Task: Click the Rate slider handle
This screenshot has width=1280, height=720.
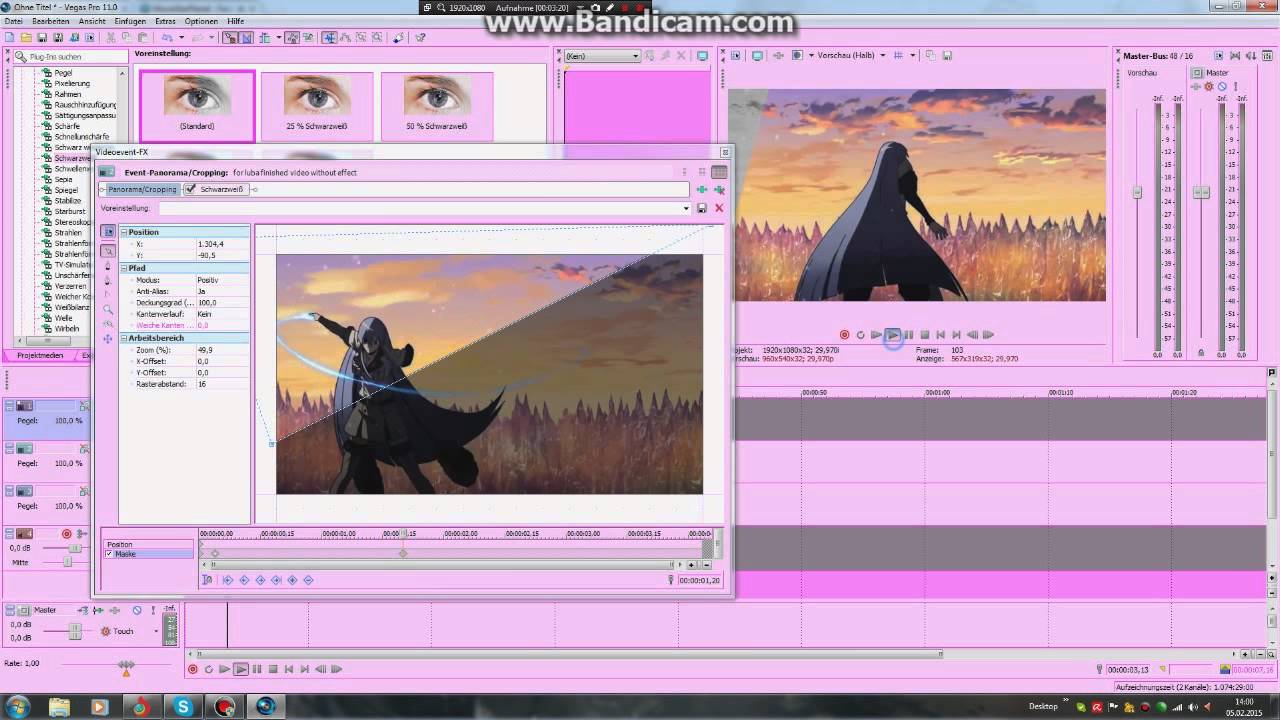Action: coord(126,665)
